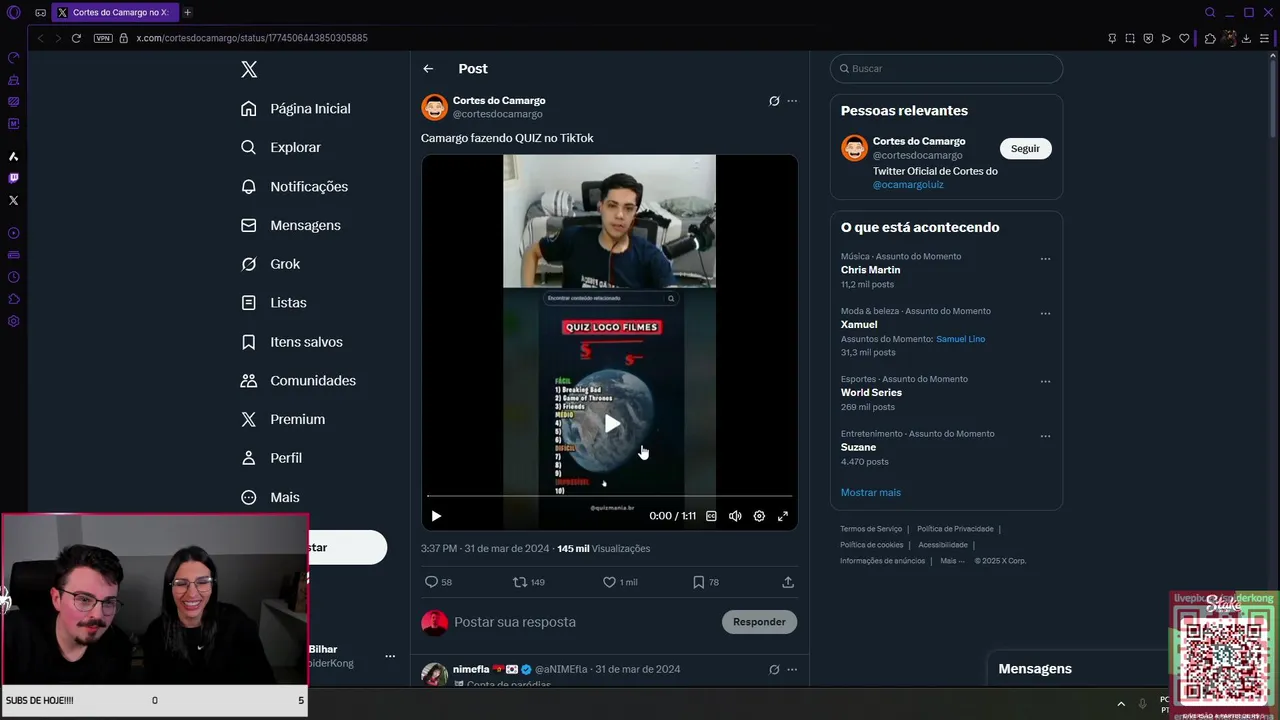
Task: Click the Buscar search field
Action: click(946, 69)
